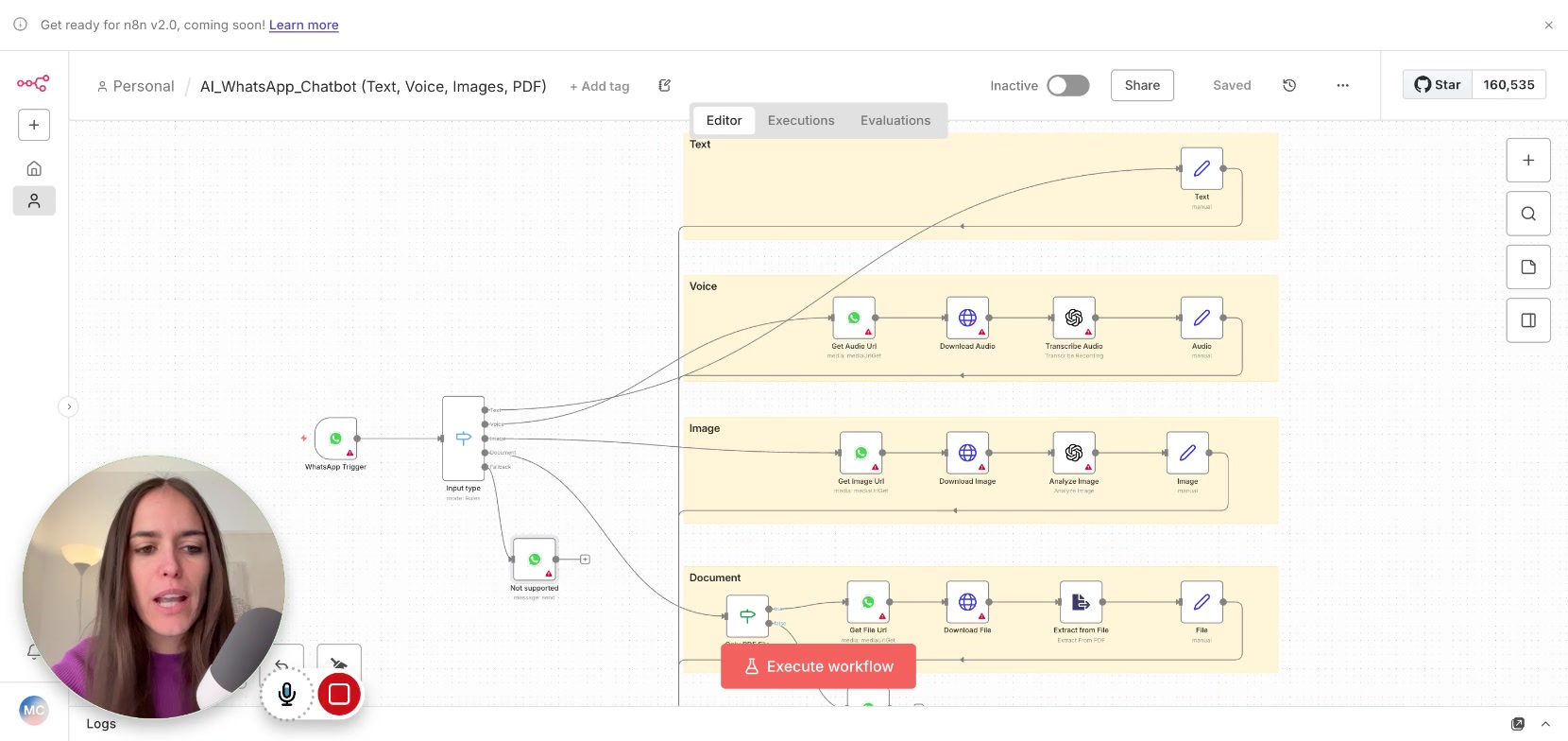This screenshot has width=1568, height=741.
Task: Switch to the Evaluations tab
Action: pyautogui.click(x=895, y=120)
